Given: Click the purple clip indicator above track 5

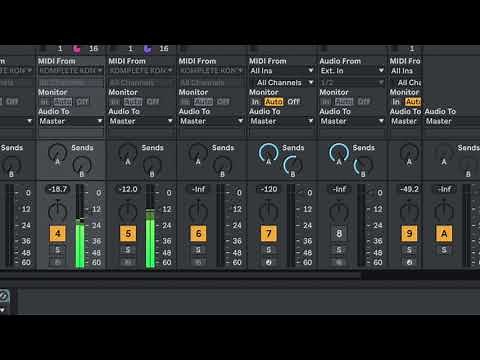Looking at the screenshot, I should 147,49.
